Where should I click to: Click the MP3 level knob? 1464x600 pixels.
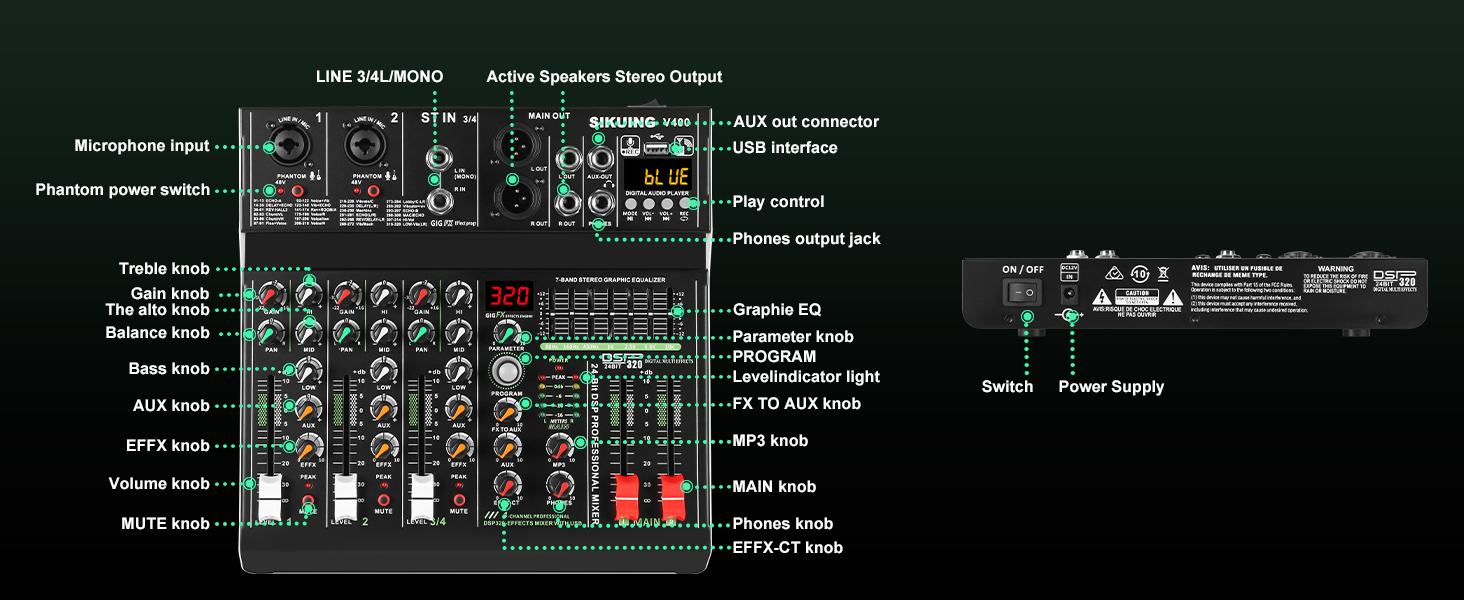pos(560,447)
